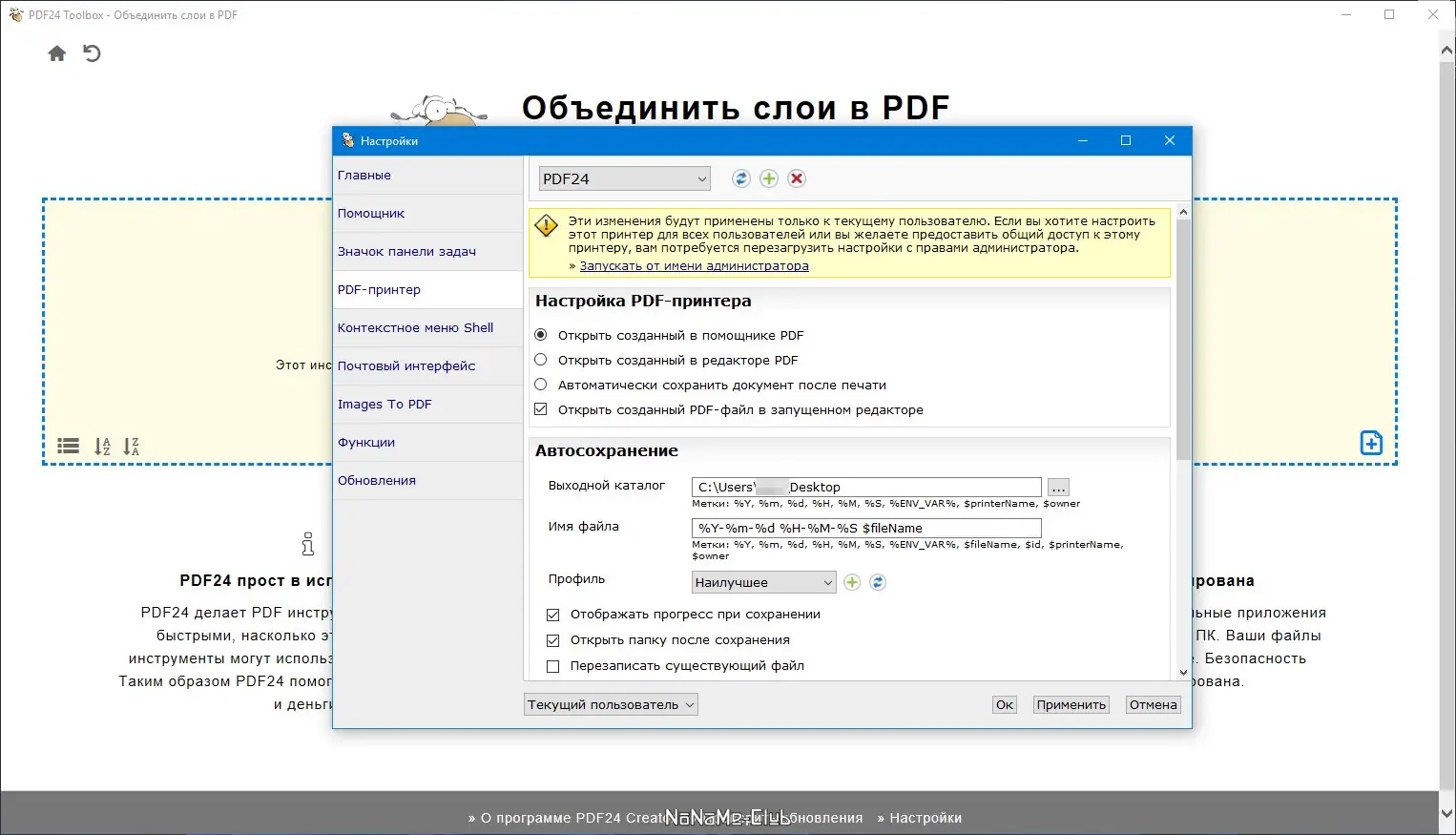The image size is (1456, 835).
Task: Toggle 'Открыть созданный PDF-файл в запущенном редакторе'
Action: [541, 409]
